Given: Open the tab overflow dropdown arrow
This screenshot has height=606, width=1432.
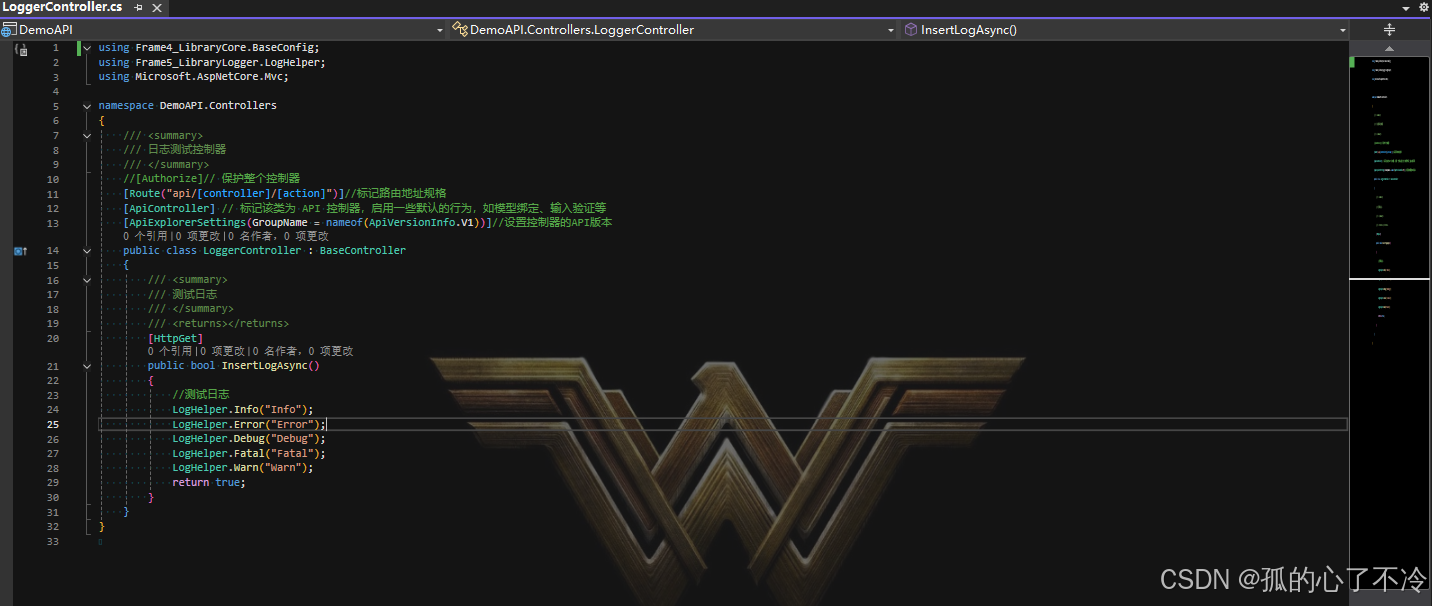Looking at the screenshot, I should pos(1408,7).
